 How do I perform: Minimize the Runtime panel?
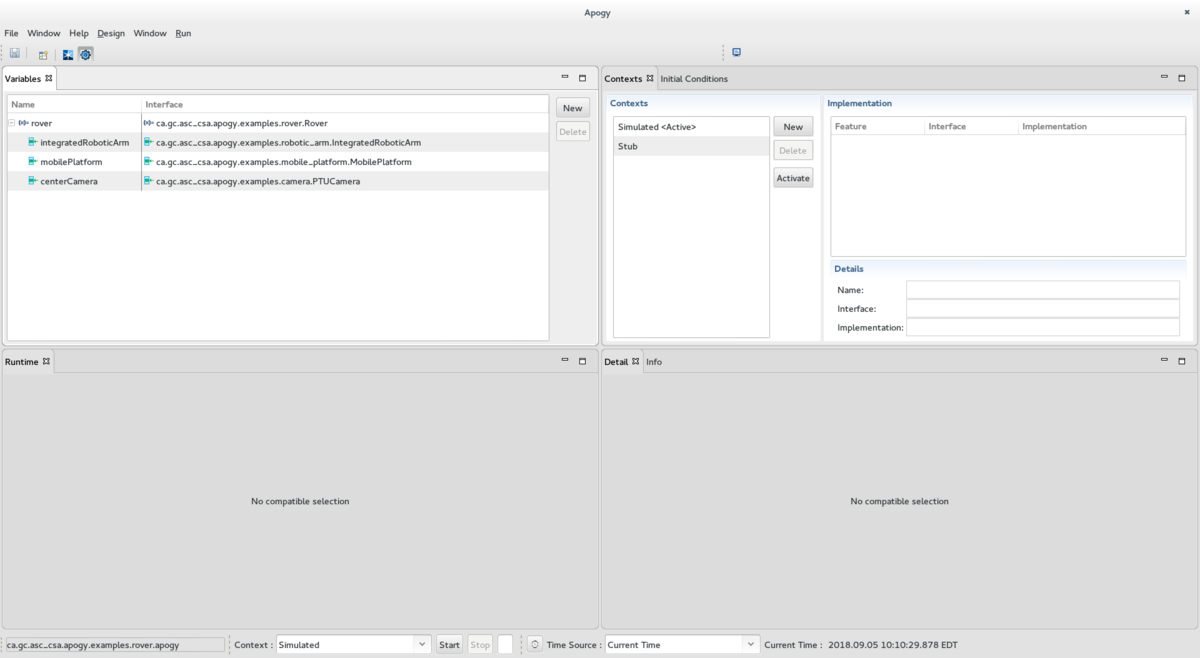[x=565, y=360]
